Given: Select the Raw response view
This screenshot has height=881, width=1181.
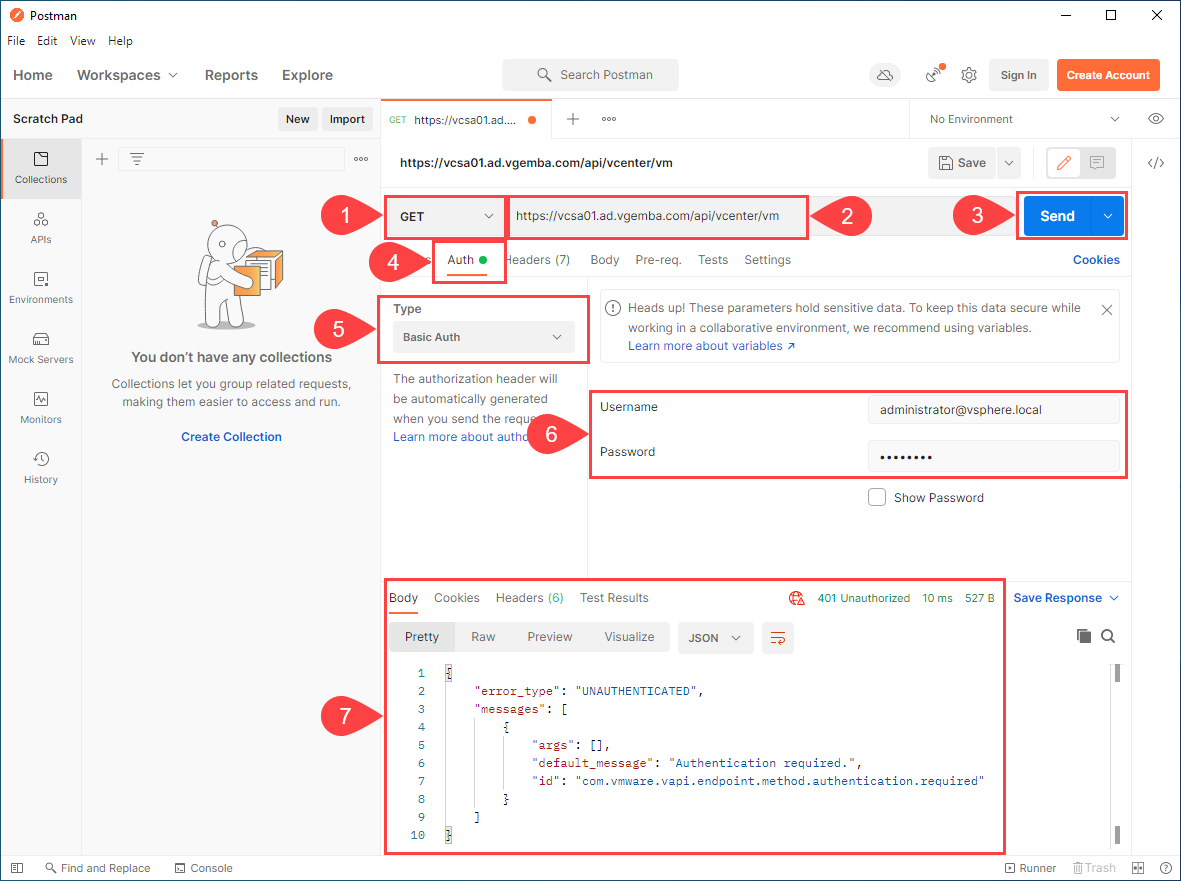Looking at the screenshot, I should 483,637.
